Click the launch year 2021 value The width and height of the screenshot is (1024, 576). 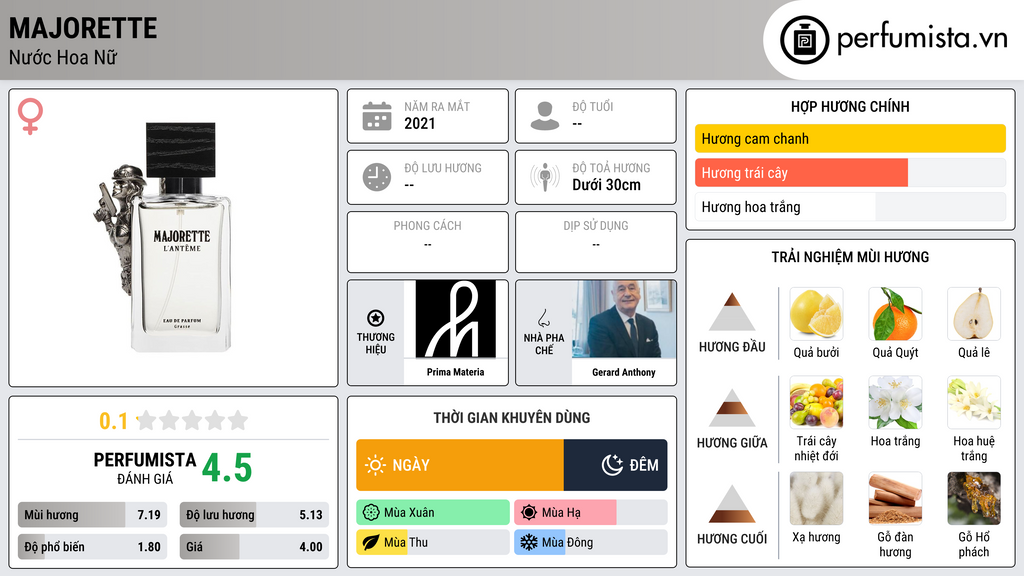click(x=419, y=123)
